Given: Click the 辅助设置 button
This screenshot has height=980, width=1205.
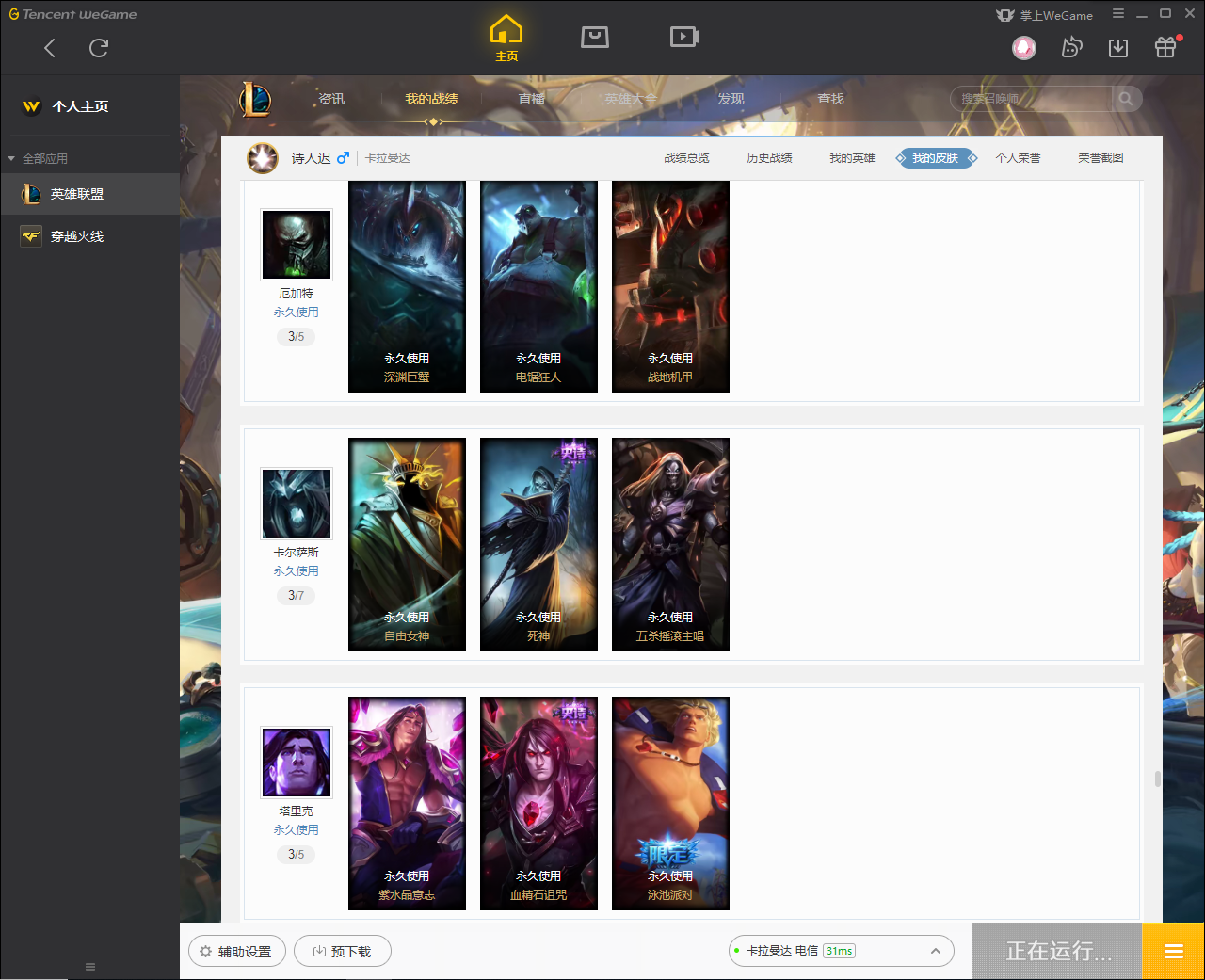Looking at the screenshot, I should pyautogui.click(x=236, y=951).
